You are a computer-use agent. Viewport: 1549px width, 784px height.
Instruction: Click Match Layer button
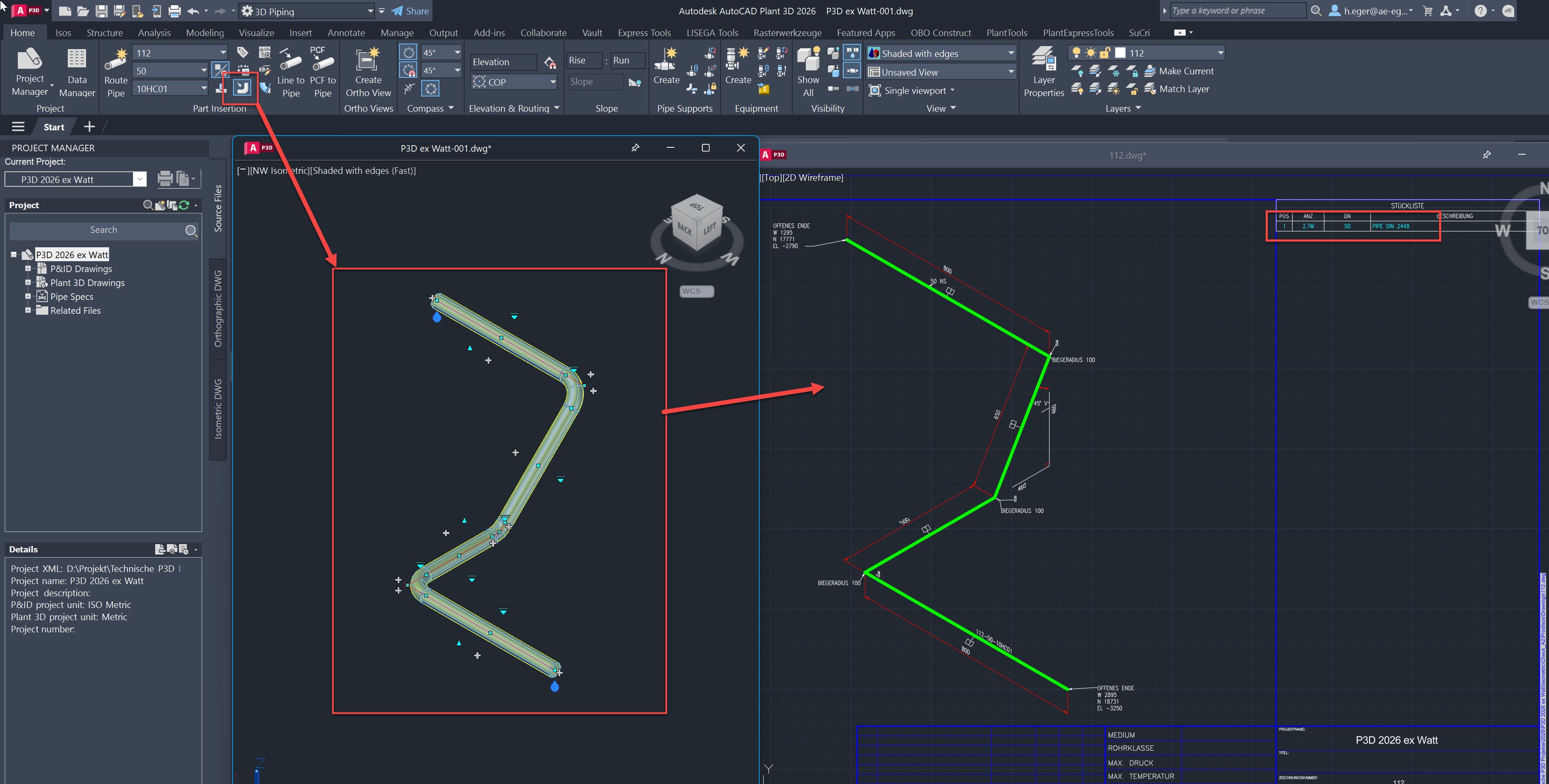pos(1176,89)
